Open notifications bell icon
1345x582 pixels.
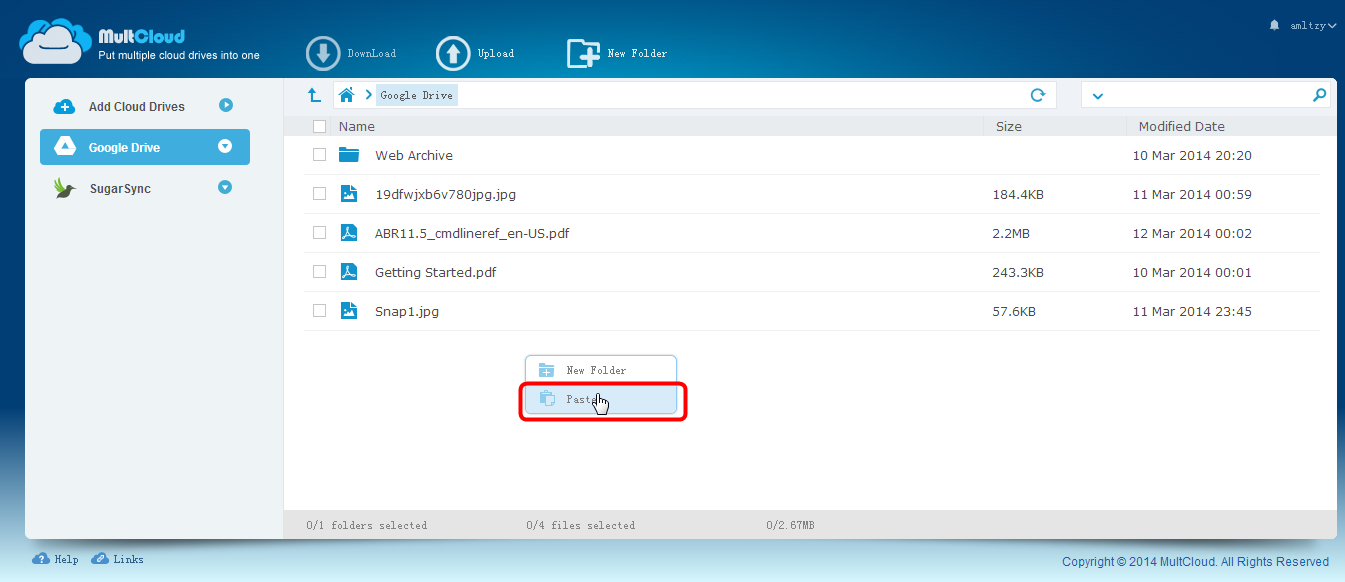(1274, 25)
